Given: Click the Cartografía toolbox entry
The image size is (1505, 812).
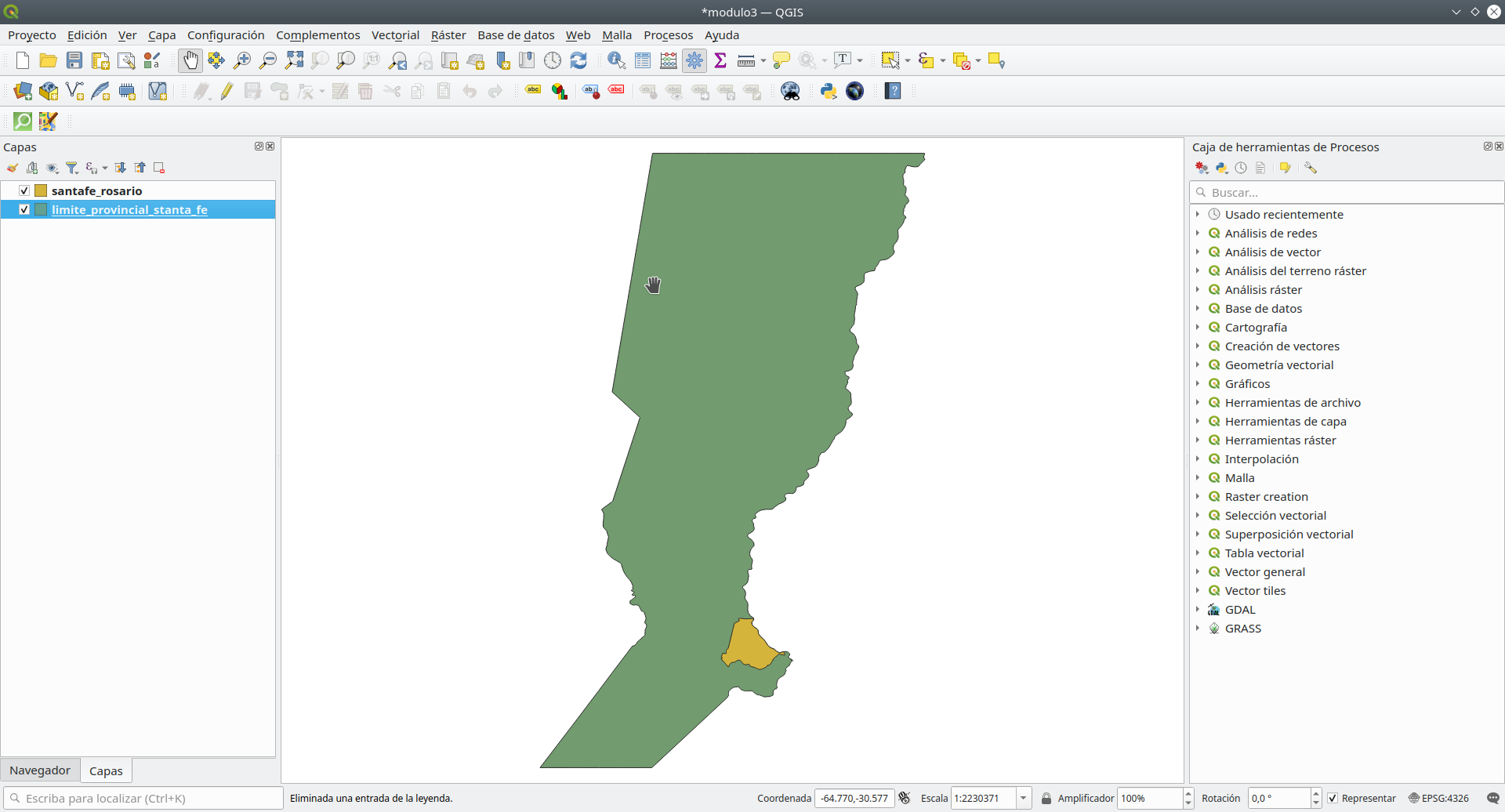Looking at the screenshot, I should [1256, 327].
